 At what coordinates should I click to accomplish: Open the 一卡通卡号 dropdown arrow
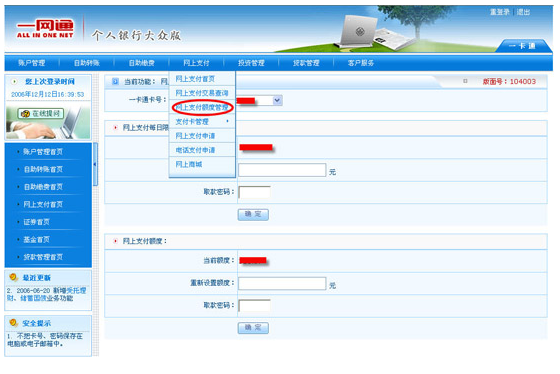[277, 100]
